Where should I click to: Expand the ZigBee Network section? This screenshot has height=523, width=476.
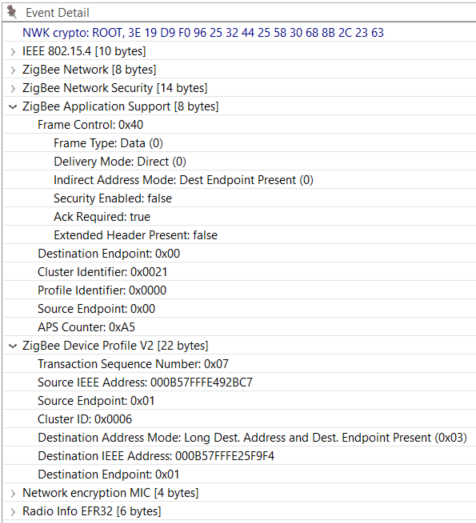[x=13, y=70]
